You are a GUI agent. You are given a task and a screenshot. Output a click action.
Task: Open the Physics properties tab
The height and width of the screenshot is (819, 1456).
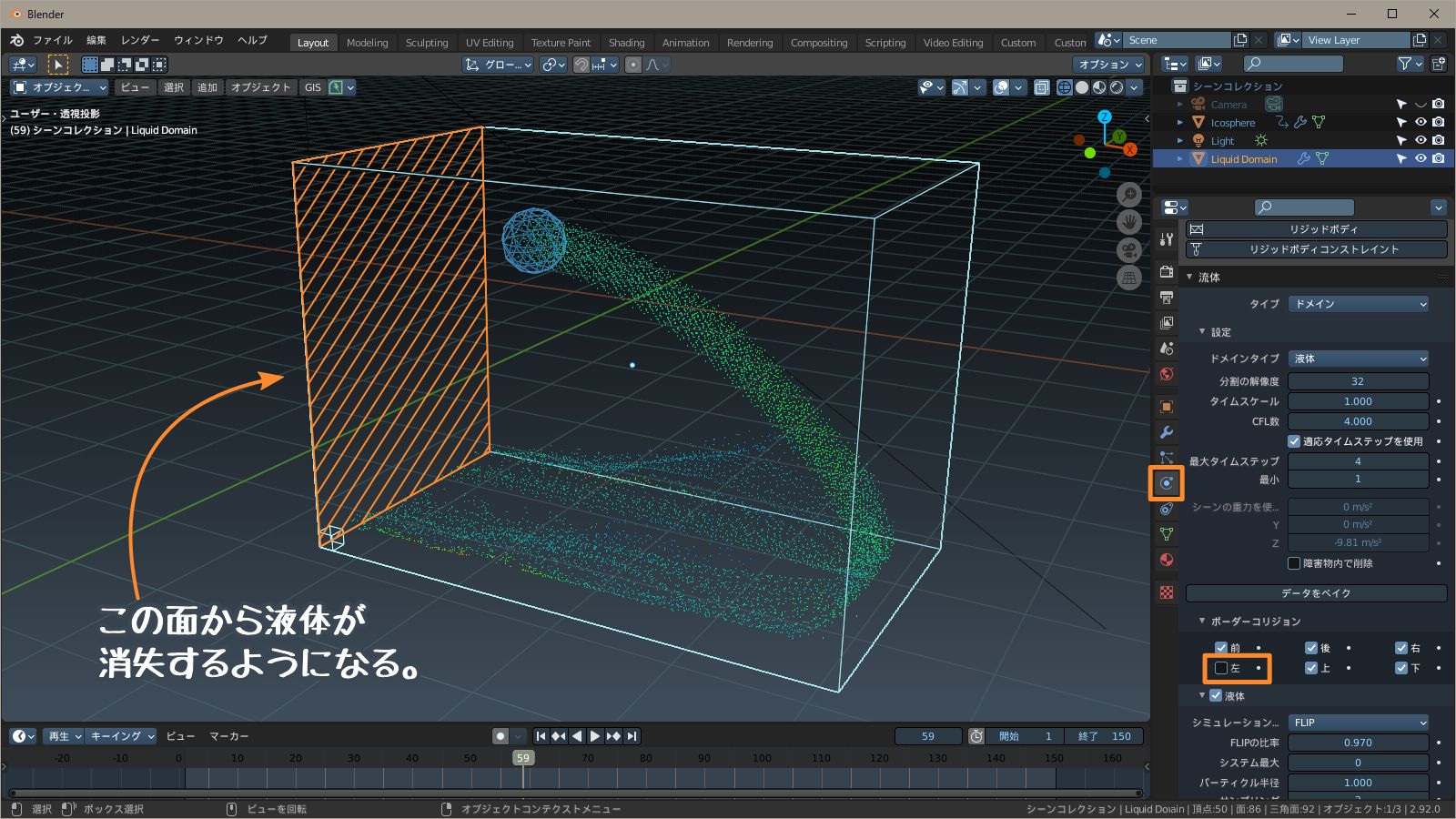[1167, 483]
